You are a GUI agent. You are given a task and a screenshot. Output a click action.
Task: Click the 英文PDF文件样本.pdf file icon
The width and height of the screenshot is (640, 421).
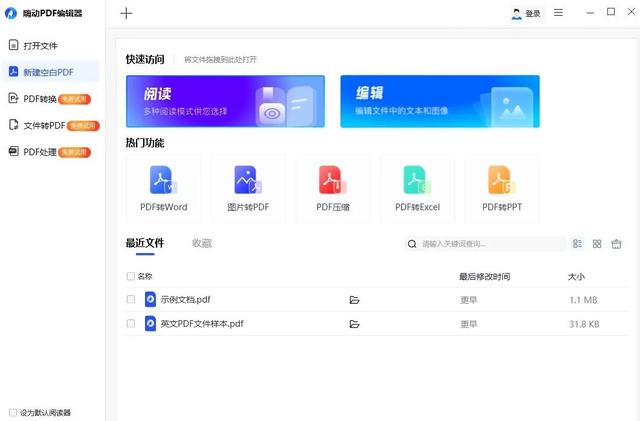pyautogui.click(x=150, y=323)
